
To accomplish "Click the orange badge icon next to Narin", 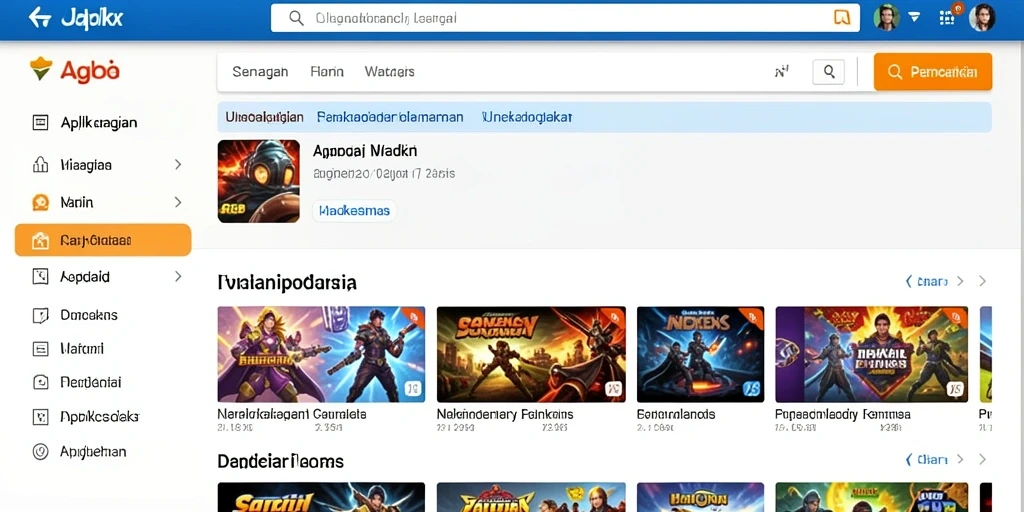I will 40,202.
